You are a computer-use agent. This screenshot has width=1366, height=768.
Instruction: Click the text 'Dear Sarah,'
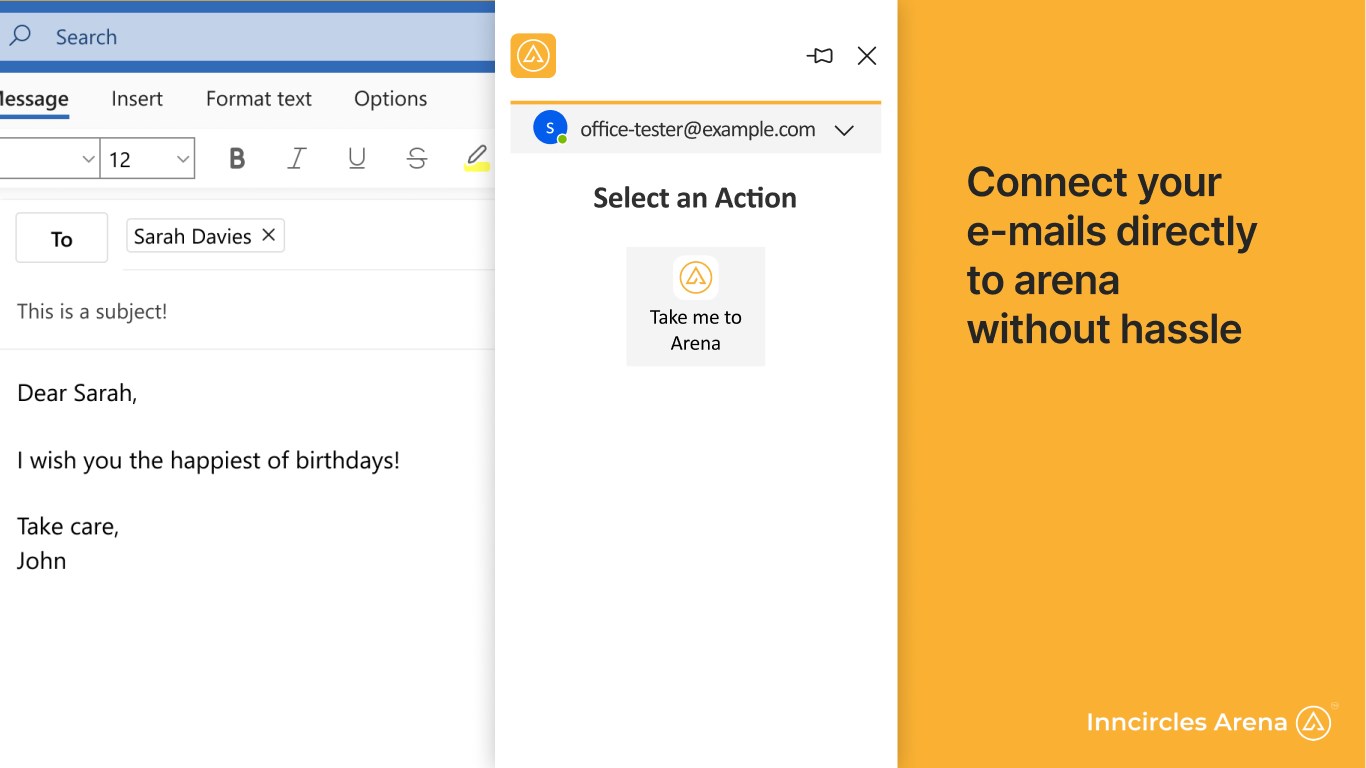click(77, 393)
